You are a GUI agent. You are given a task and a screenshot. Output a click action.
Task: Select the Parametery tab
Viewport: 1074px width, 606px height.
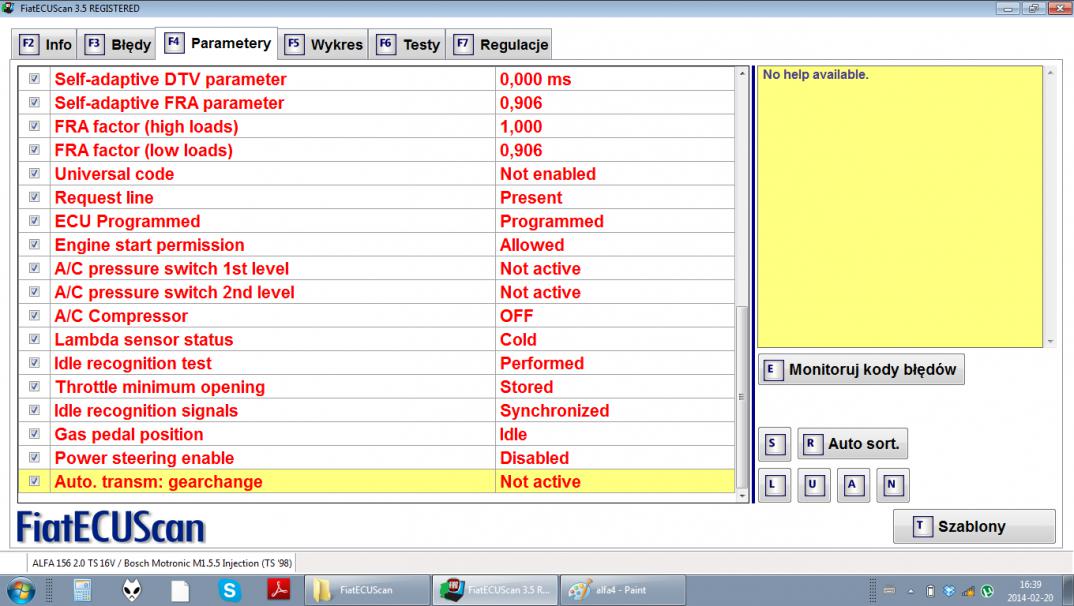tap(217, 43)
